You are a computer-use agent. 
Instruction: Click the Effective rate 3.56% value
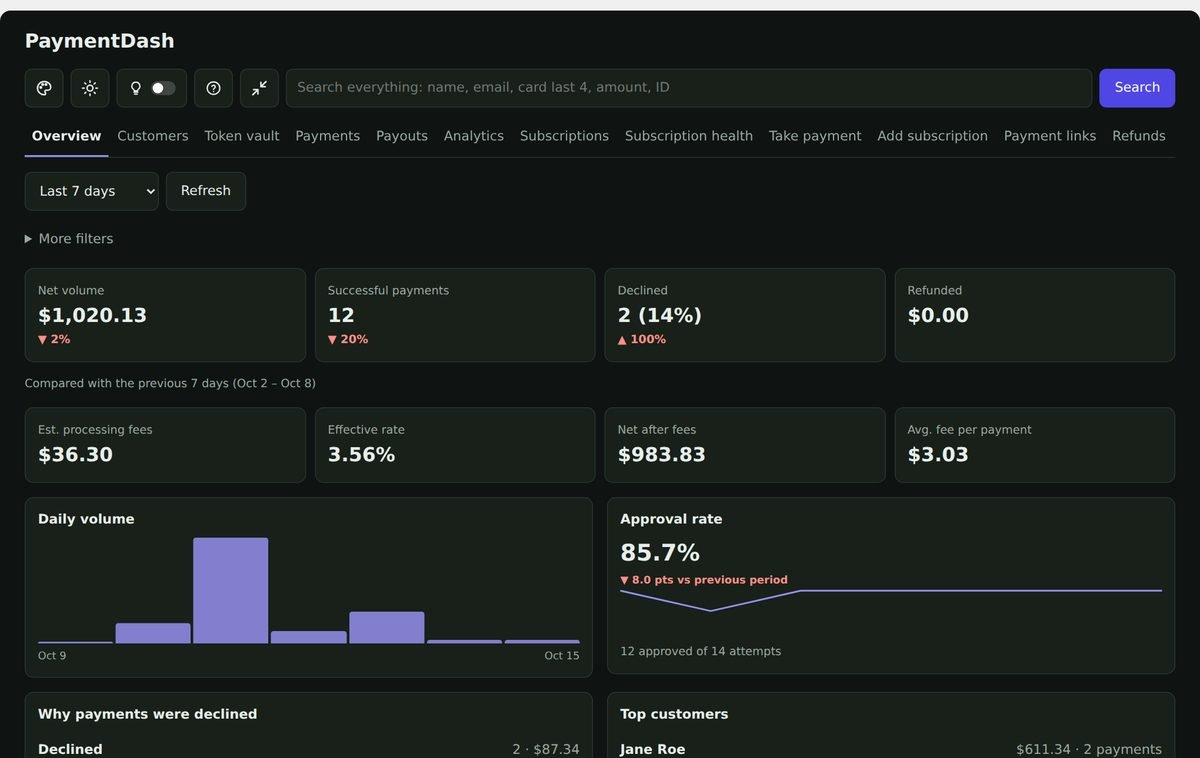coord(361,455)
